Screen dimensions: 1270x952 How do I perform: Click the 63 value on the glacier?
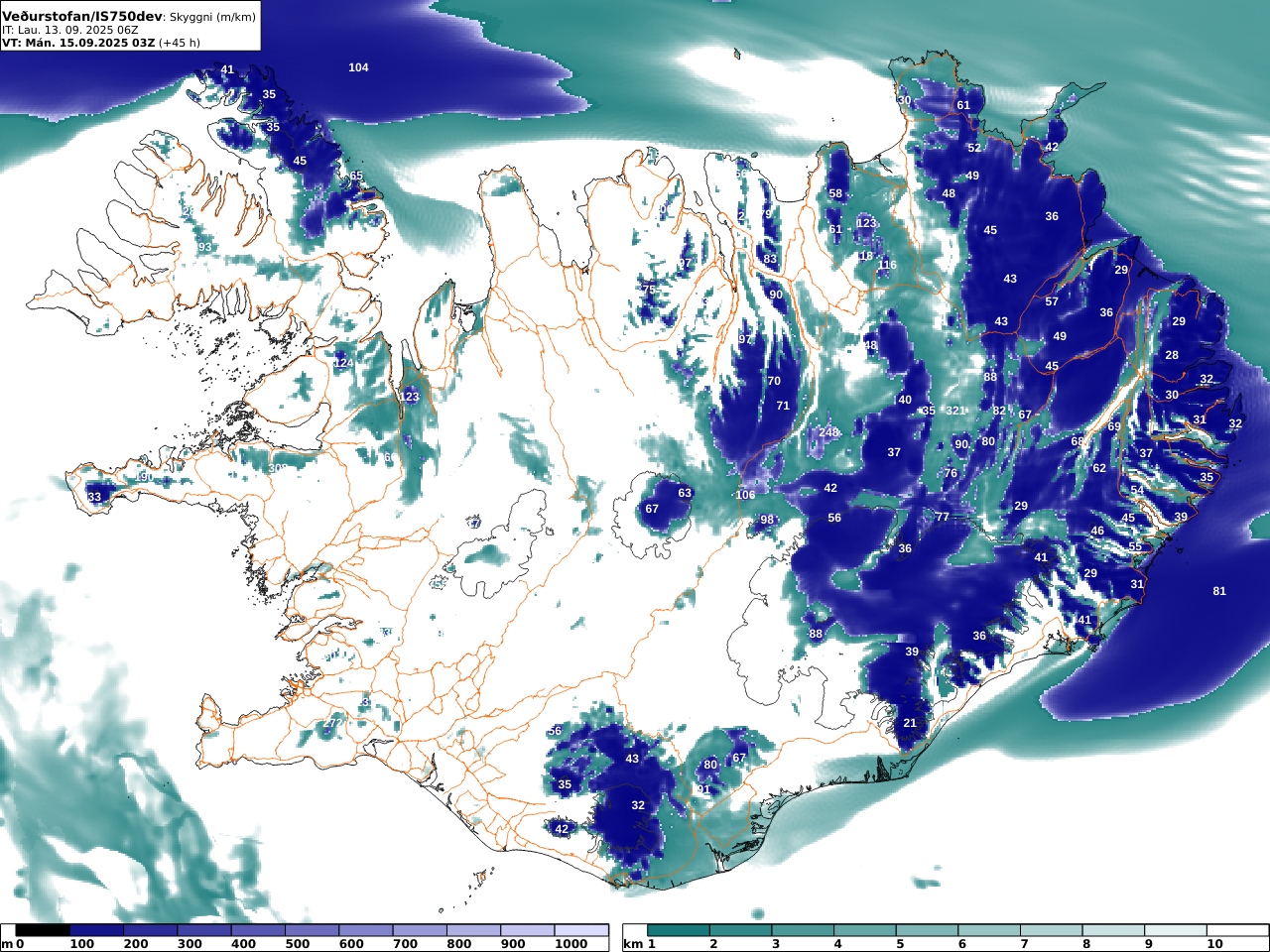click(x=685, y=493)
